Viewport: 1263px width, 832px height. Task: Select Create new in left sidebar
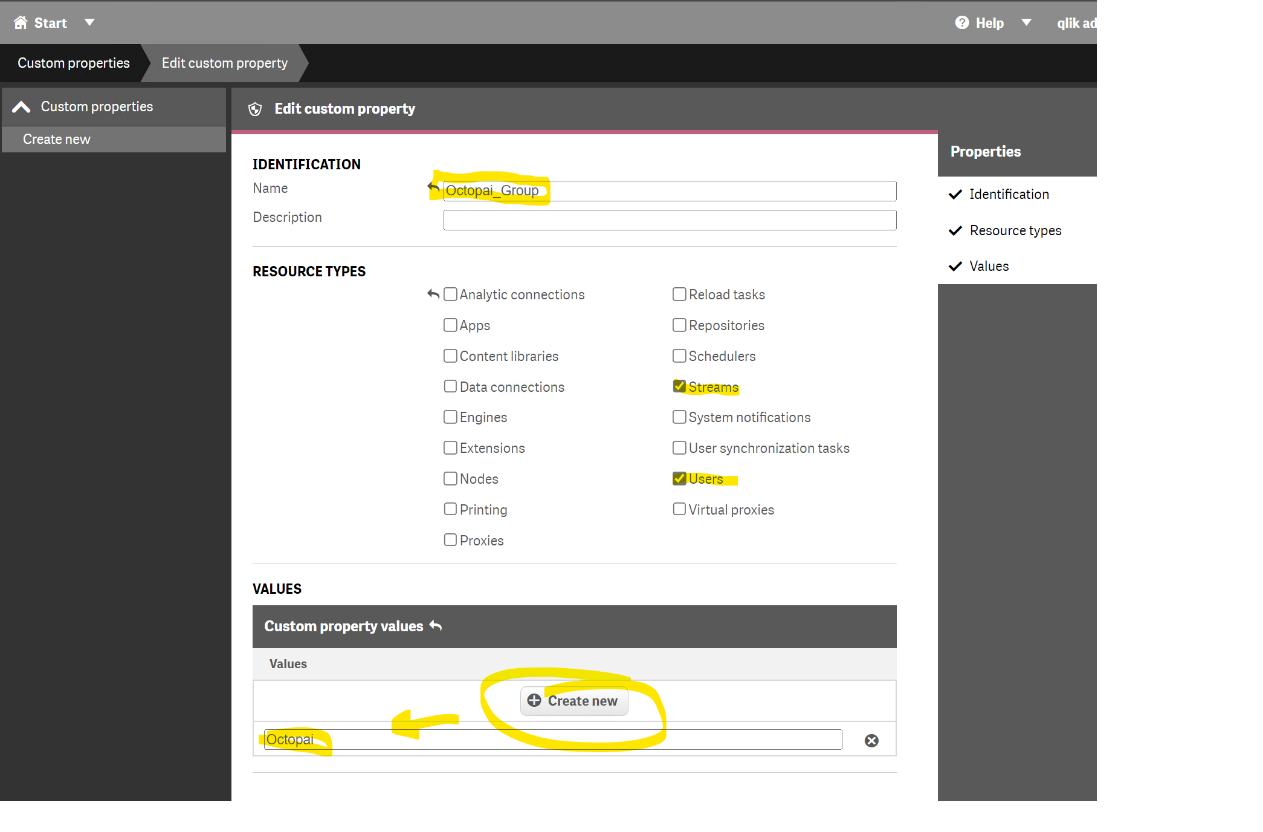(x=57, y=139)
